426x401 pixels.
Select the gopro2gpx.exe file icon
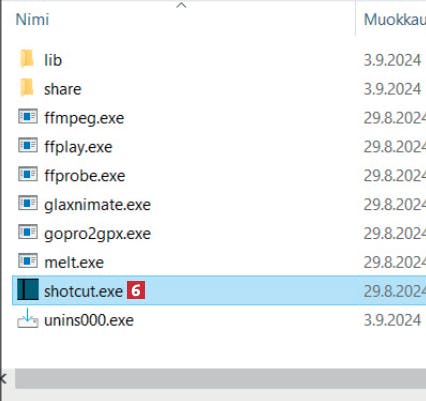coord(28,232)
